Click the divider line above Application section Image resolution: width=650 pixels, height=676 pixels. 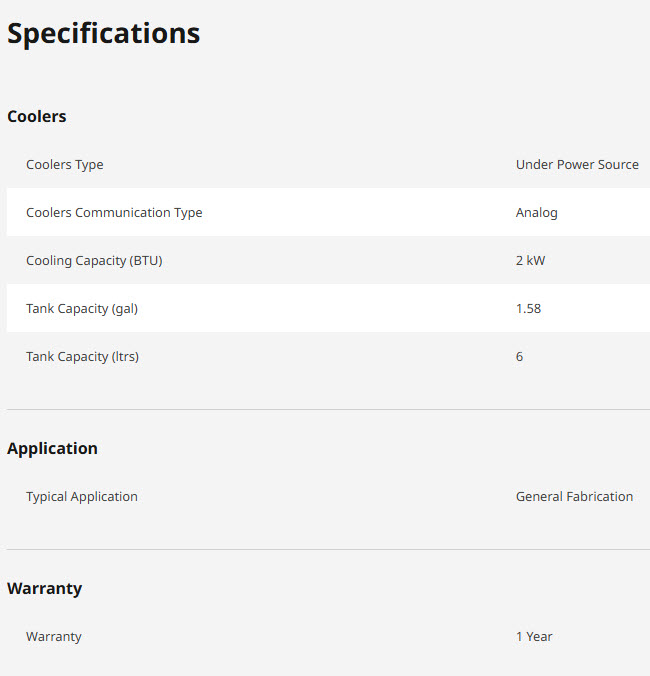pos(325,409)
